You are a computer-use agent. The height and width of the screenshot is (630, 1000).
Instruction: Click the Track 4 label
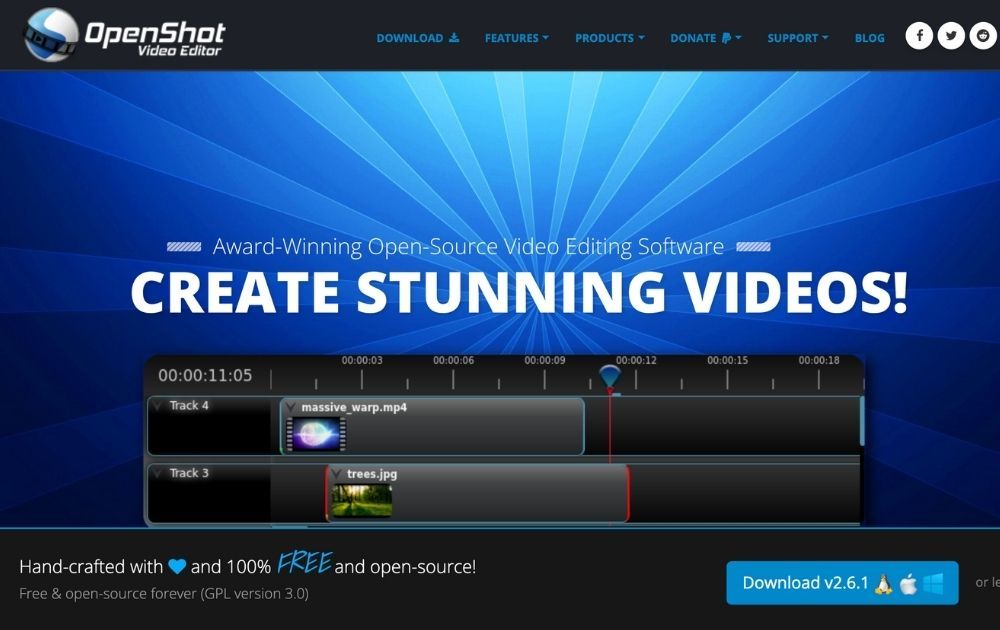coord(189,406)
